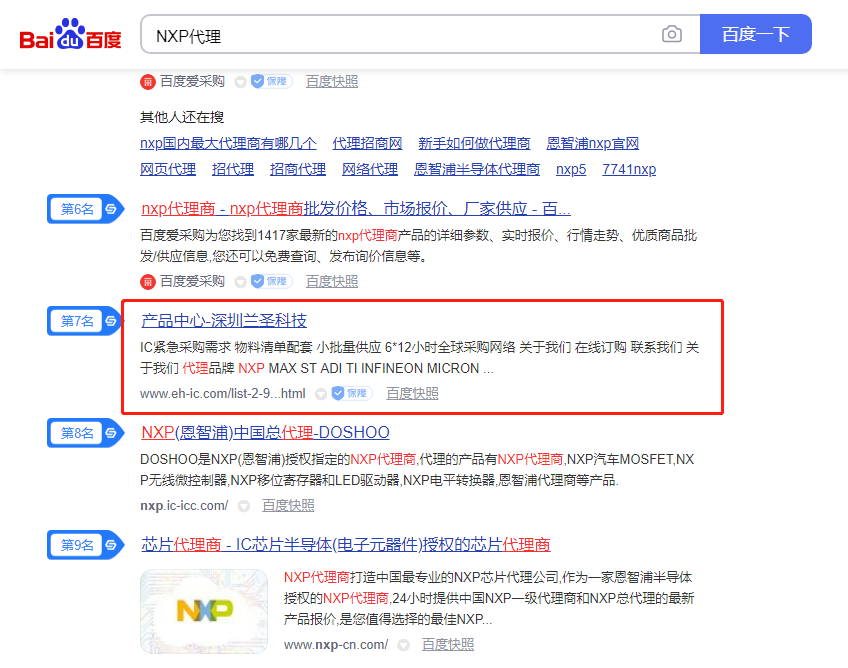The height and width of the screenshot is (668, 848).
Task: Click related search 7741nxp
Action: coord(629,169)
